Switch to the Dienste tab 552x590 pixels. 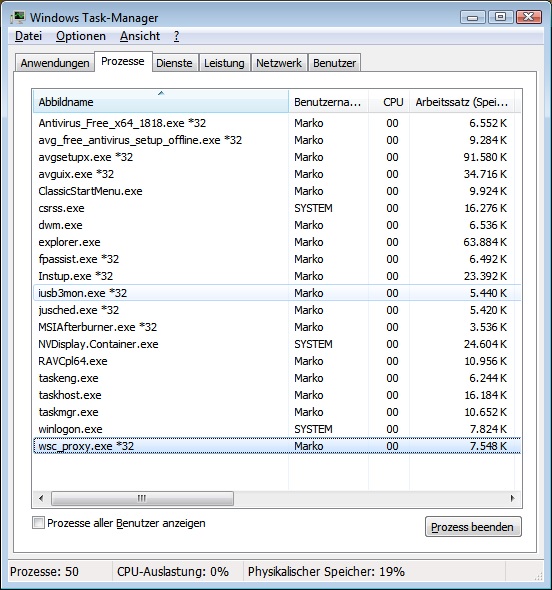[x=174, y=63]
